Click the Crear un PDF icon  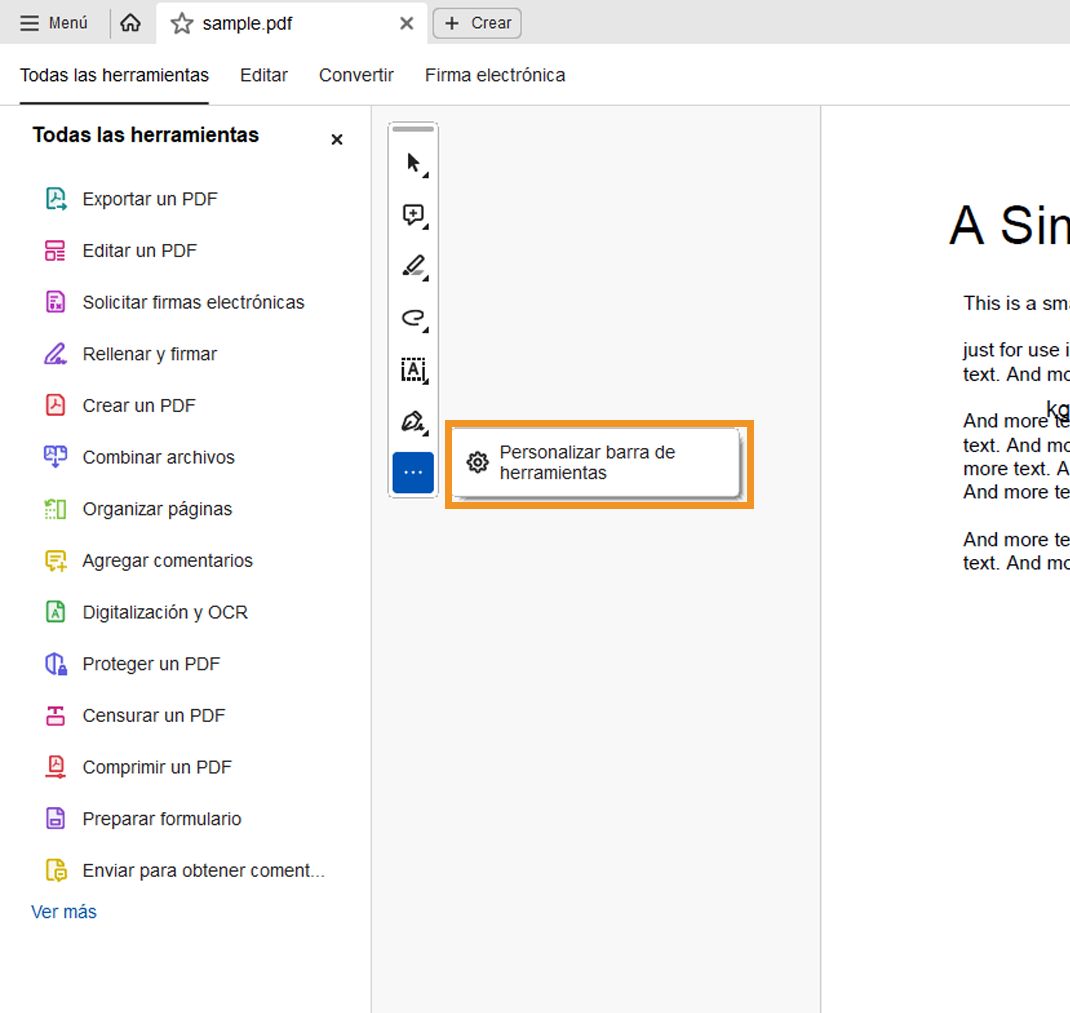[55, 405]
